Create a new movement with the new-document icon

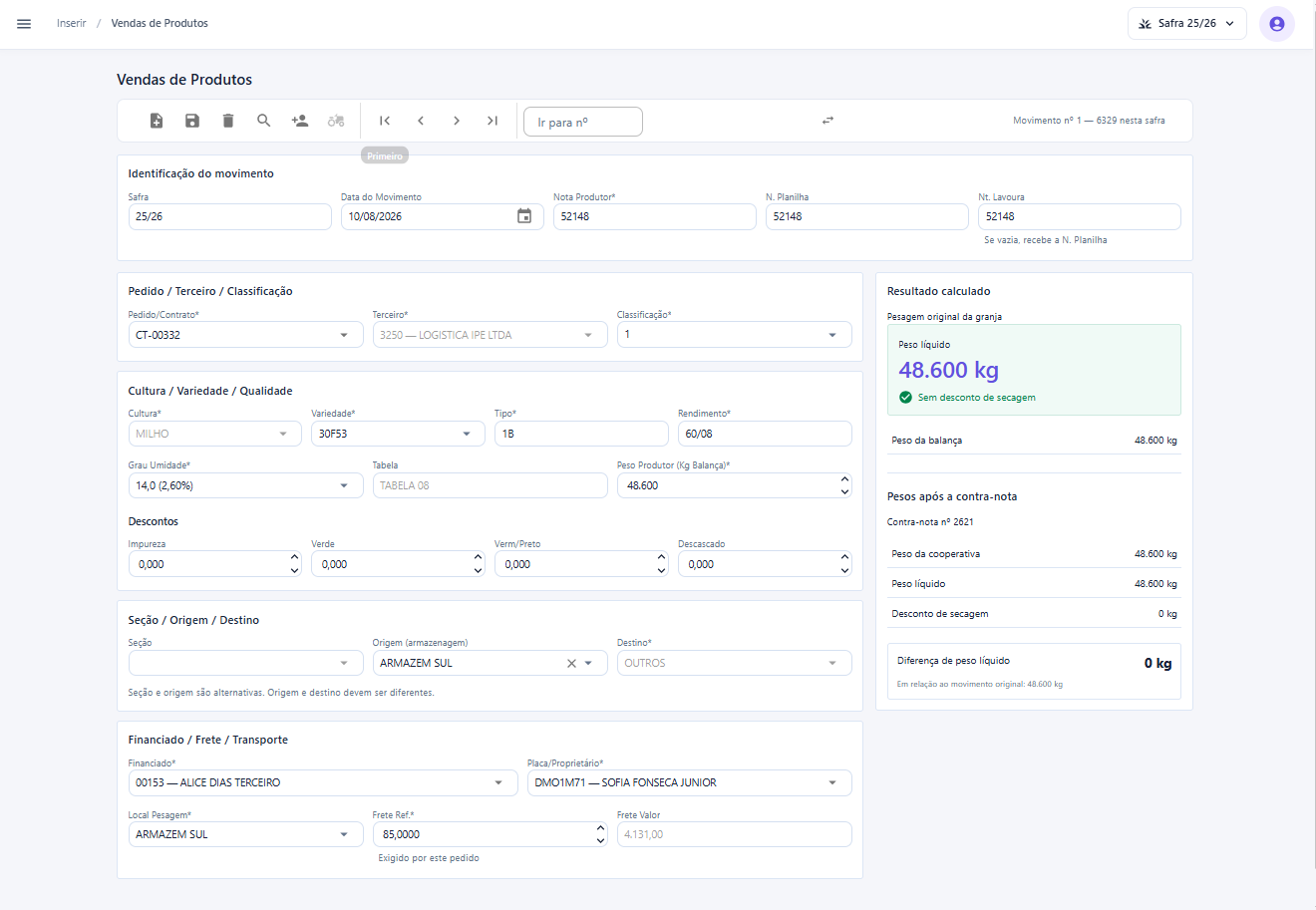(157, 121)
